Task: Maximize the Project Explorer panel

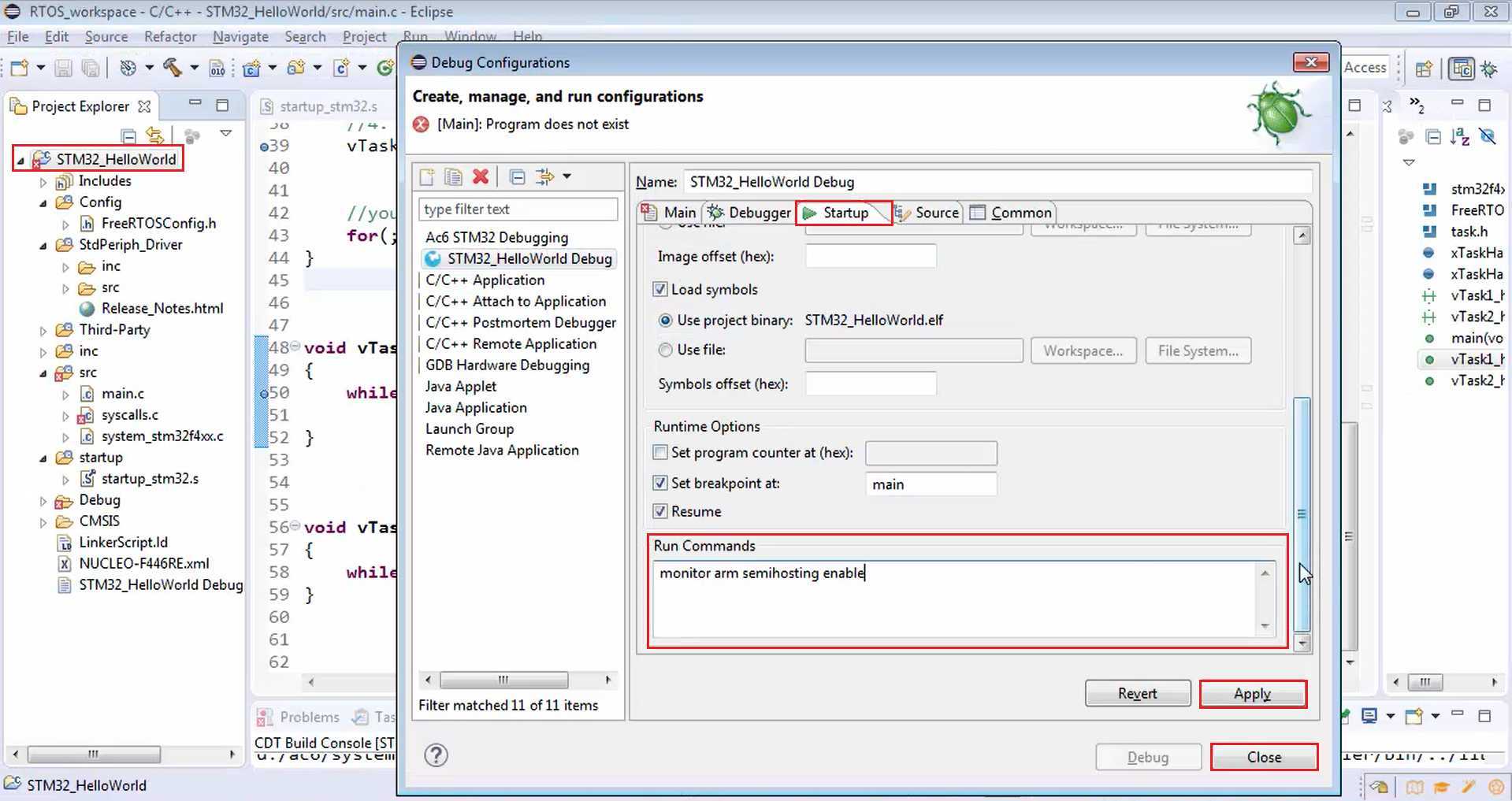Action: (x=222, y=105)
